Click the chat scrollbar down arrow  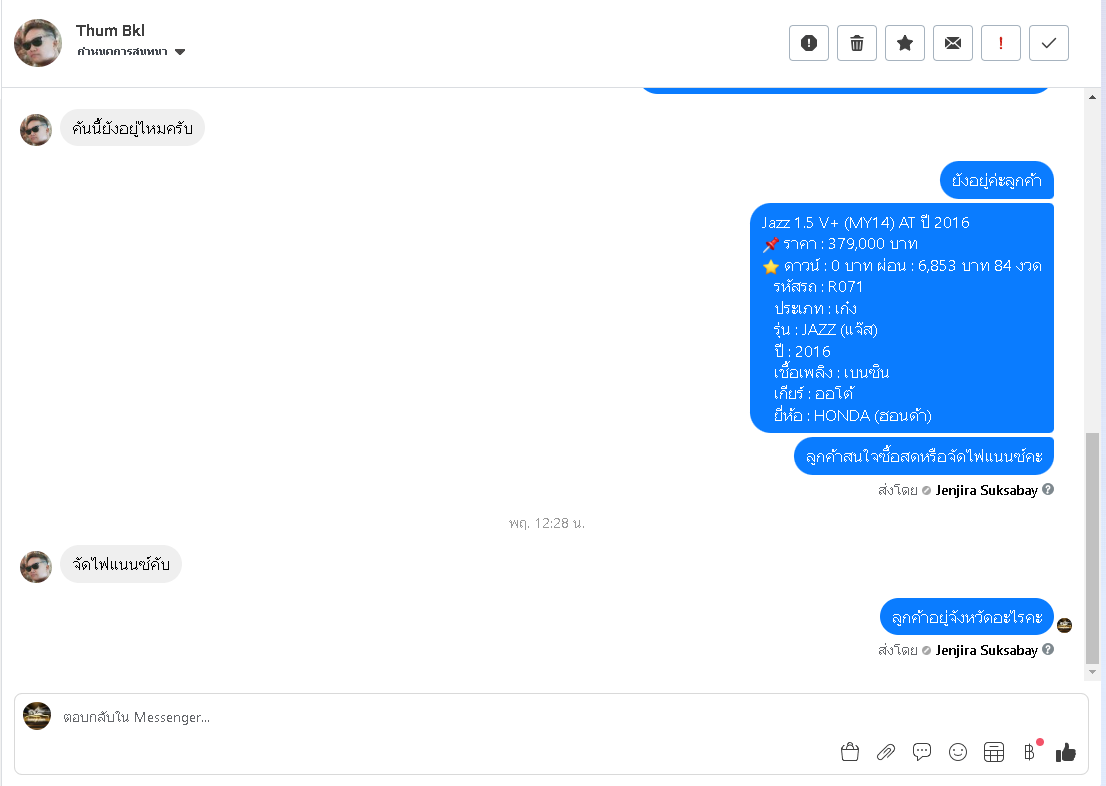[x=1093, y=672]
